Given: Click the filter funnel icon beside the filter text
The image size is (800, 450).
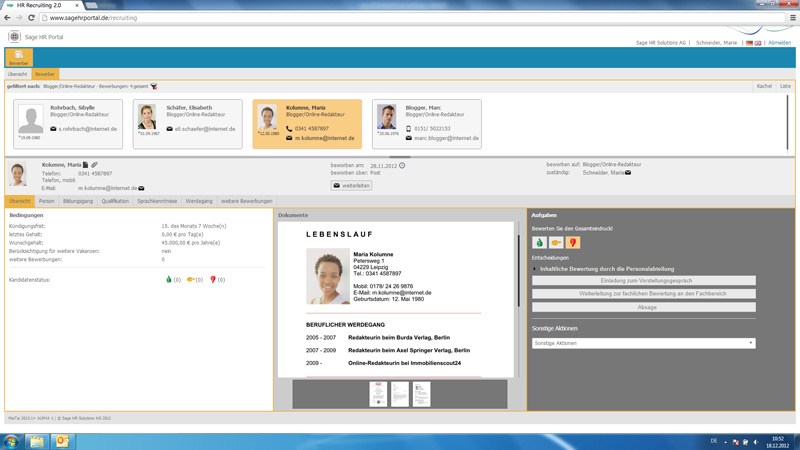Looking at the screenshot, I should point(154,87).
